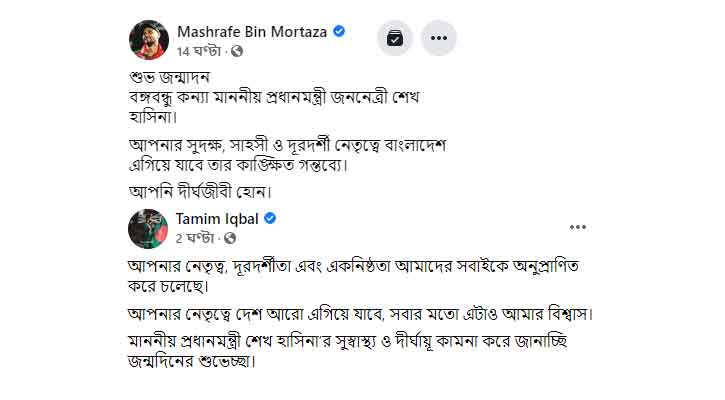
Task: Click the জন্মদিনের শুভেচ্ছা closing paragraph
Action: tap(348, 351)
